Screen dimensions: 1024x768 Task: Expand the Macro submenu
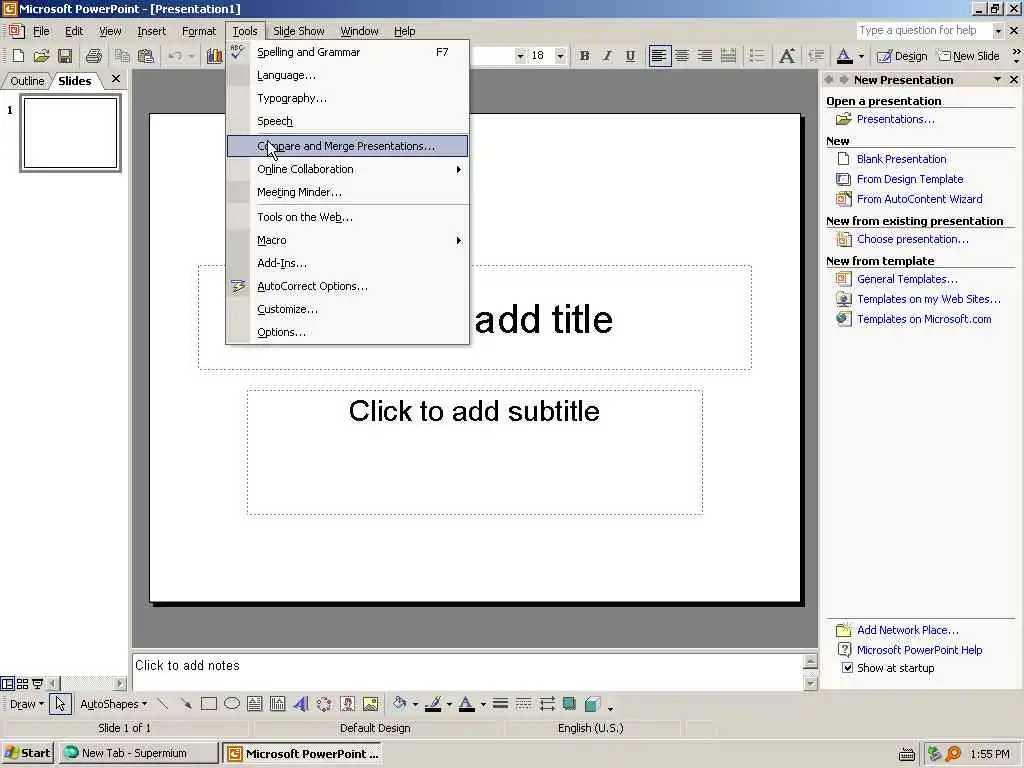click(x=347, y=240)
